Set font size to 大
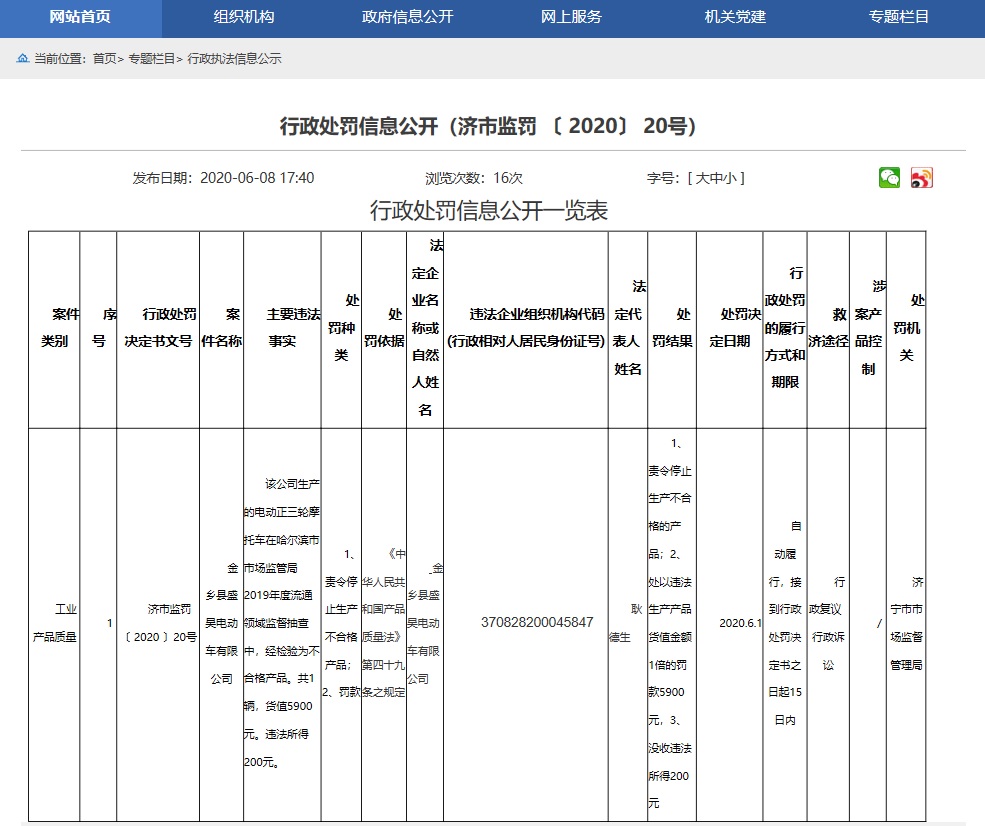 [702, 178]
